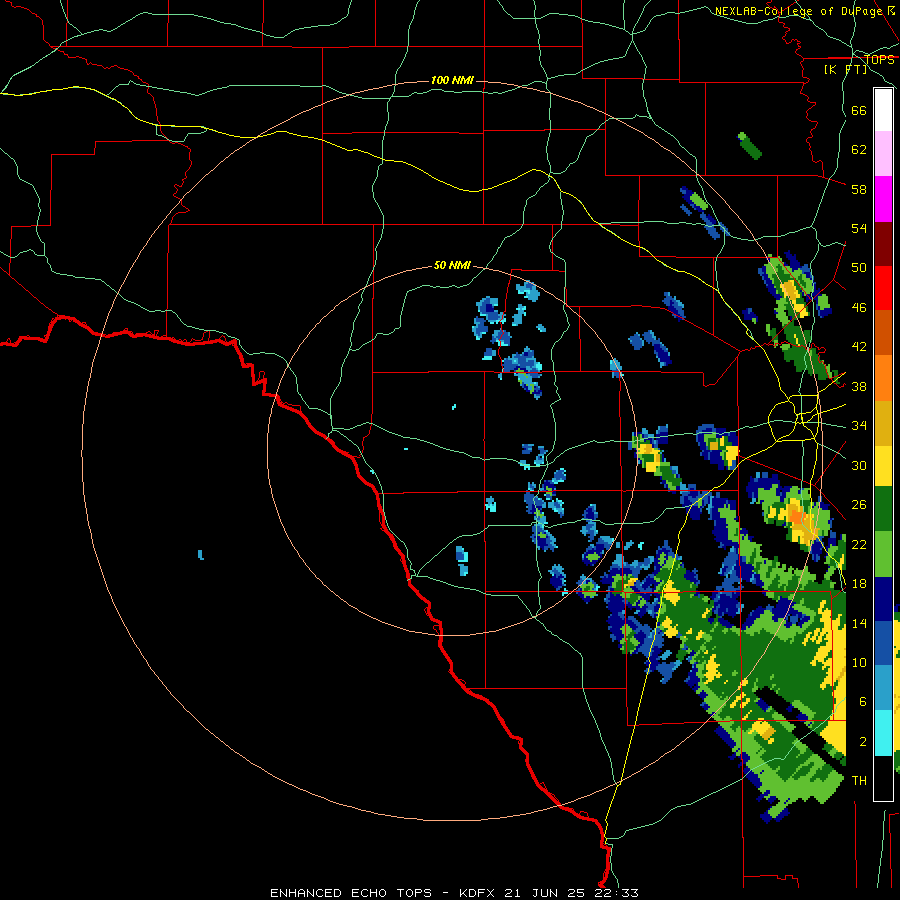Click the 'TOPS' legend title
The width and height of the screenshot is (900, 900).
click(x=879, y=59)
